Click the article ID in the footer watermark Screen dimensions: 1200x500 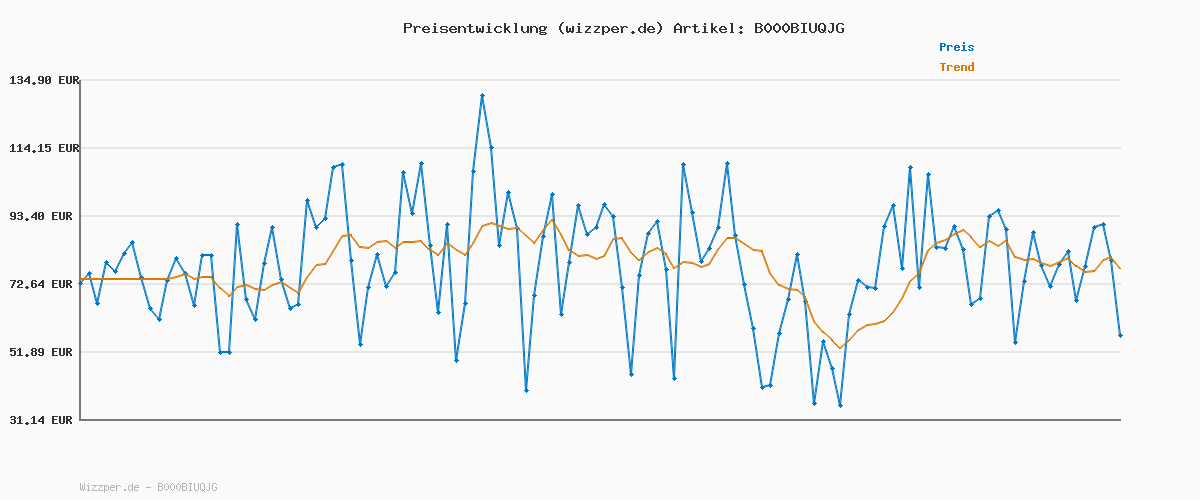(187, 488)
